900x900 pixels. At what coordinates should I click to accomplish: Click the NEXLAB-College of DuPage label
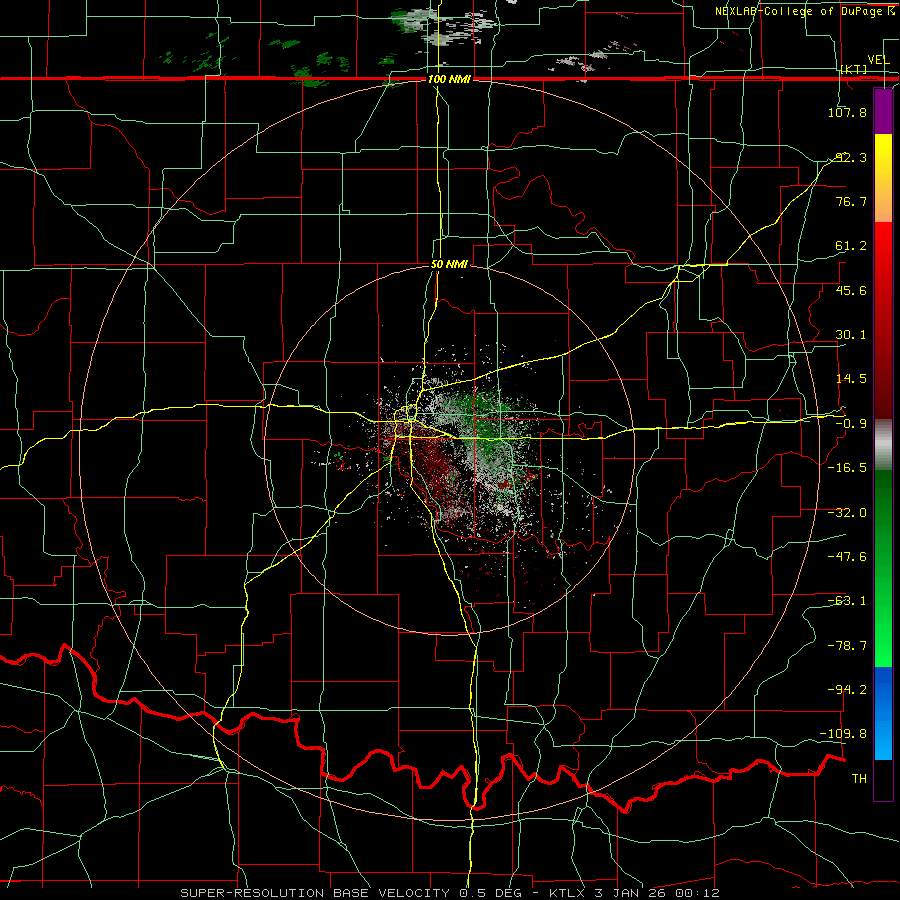point(800,11)
